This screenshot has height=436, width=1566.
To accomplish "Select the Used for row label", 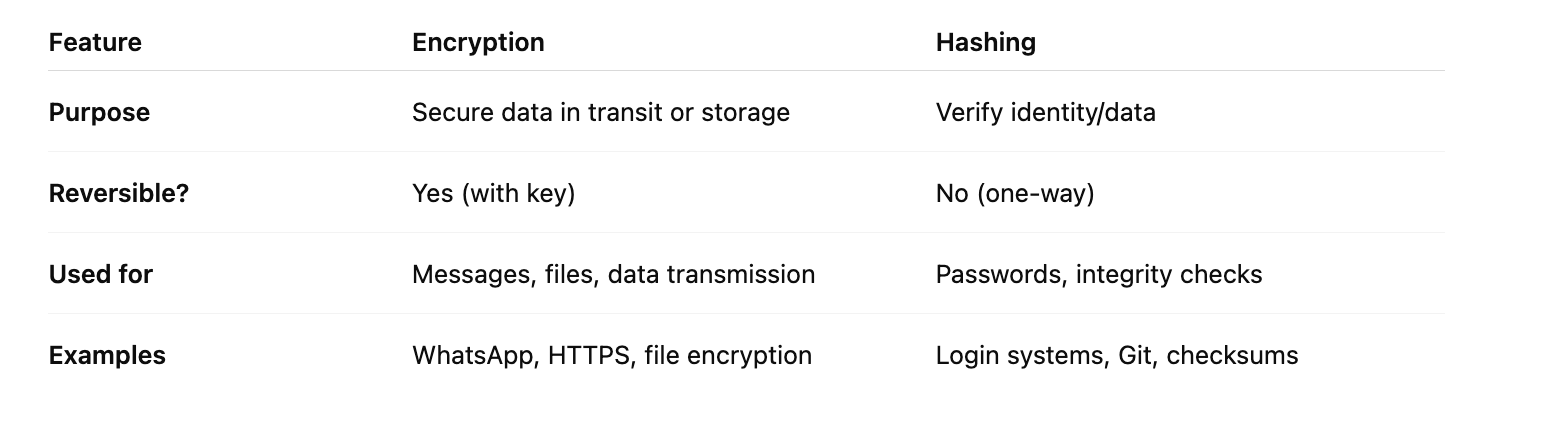I will (101, 274).
